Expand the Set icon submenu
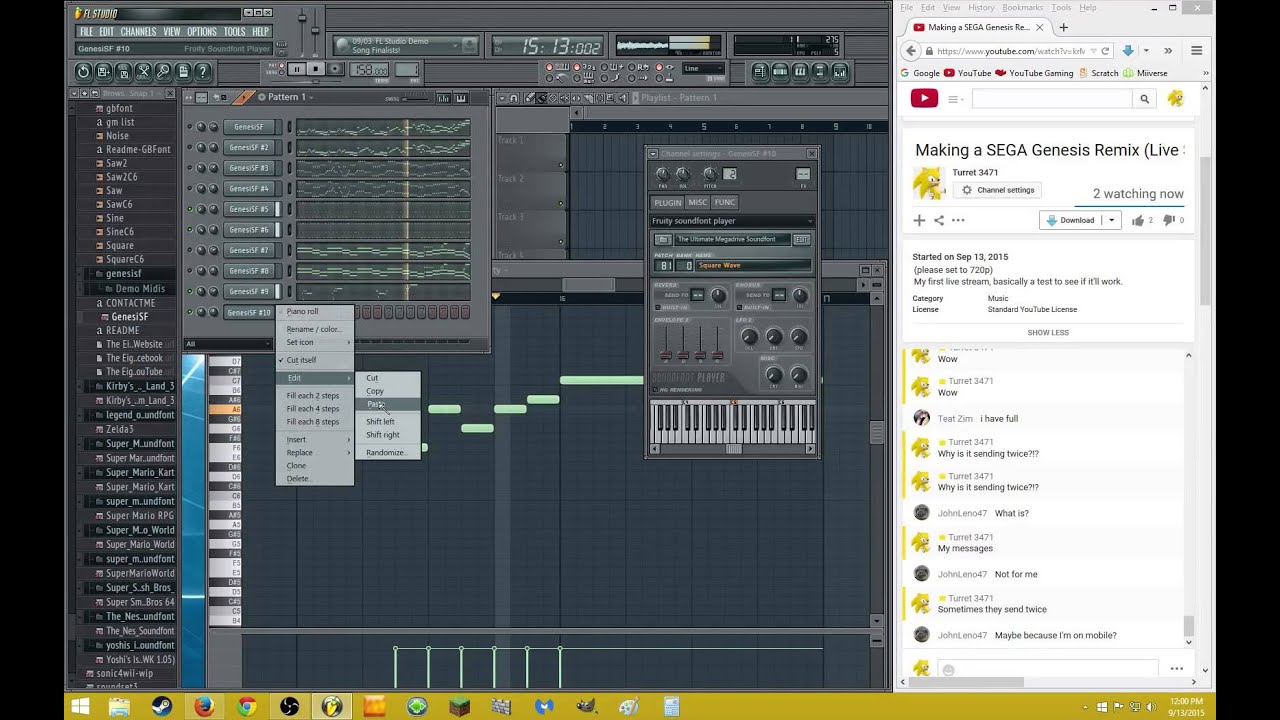1280x720 pixels. 314,342
